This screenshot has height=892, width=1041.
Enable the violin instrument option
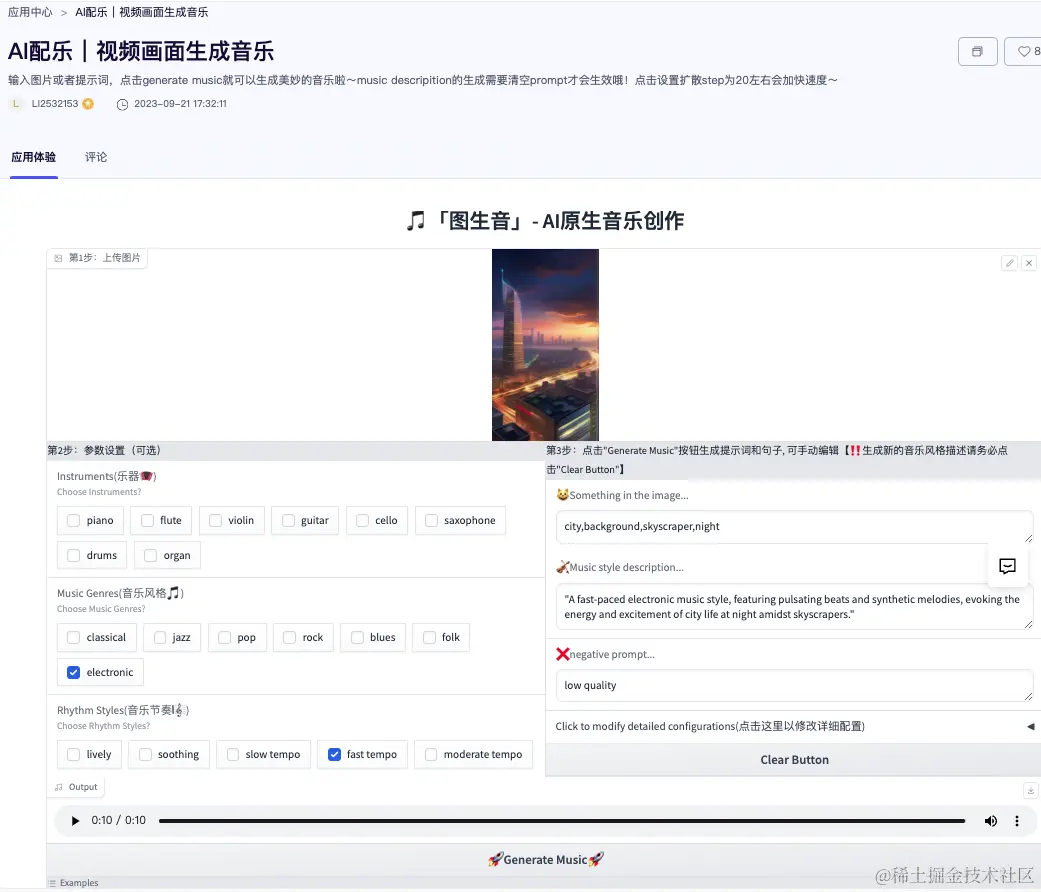tap(216, 520)
